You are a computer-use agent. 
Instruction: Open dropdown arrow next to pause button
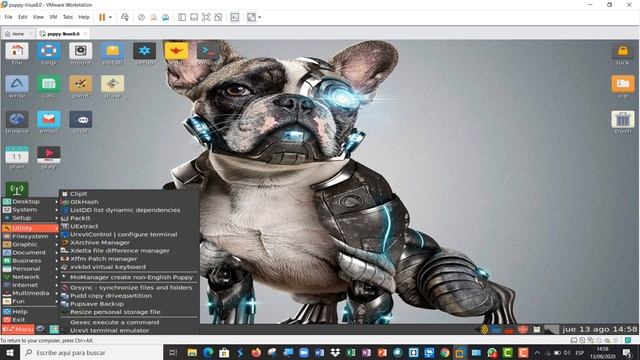[x=110, y=17]
